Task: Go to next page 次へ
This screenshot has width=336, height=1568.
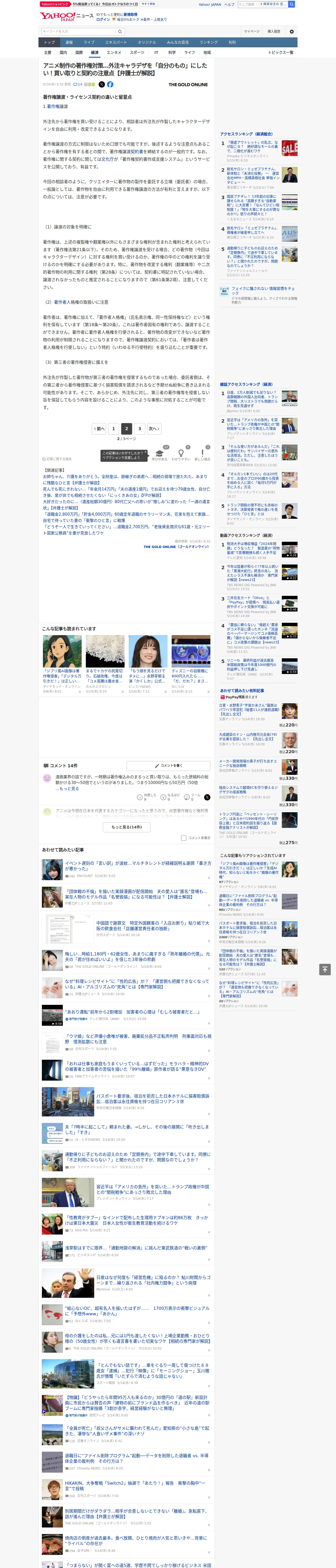Action: click(154, 429)
